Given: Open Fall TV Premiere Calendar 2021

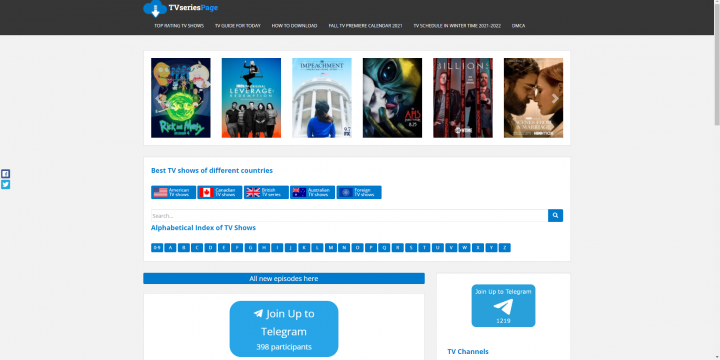Looking at the screenshot, I should 365,26.
